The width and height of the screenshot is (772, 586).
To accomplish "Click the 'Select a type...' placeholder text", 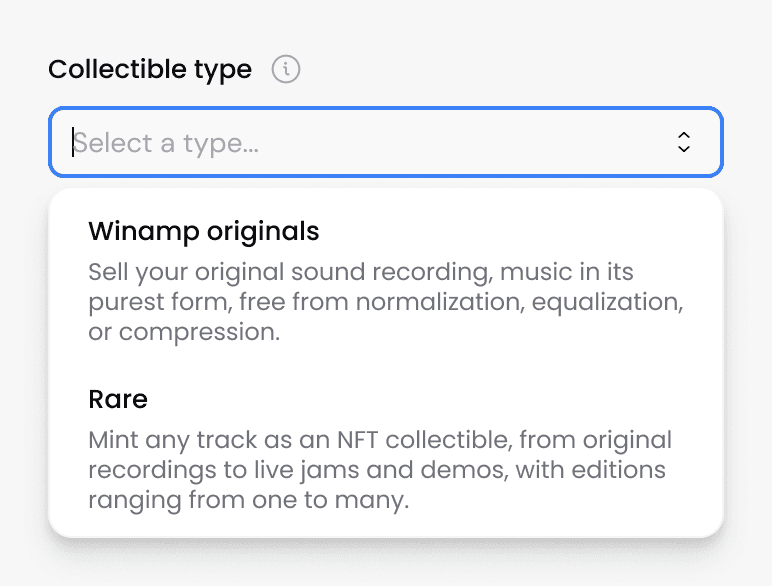I will point(166,143).
